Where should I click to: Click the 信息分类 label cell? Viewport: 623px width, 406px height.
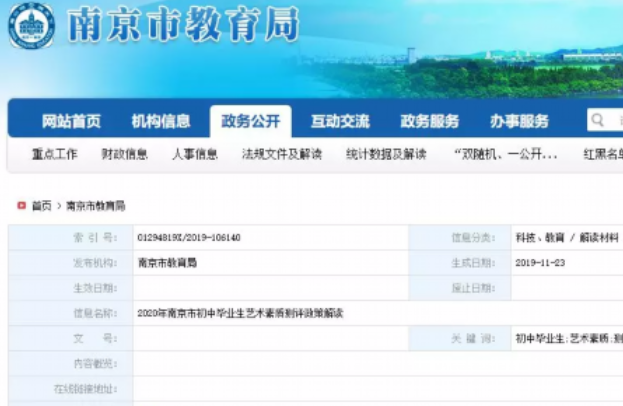460,238
